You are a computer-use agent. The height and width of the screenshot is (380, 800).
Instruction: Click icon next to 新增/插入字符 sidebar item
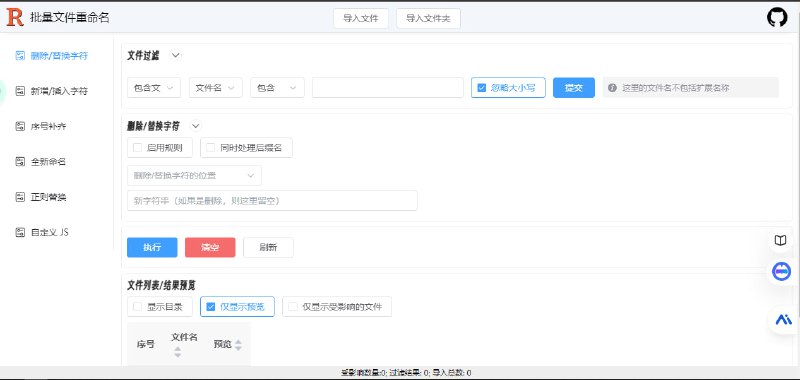coord(20,91)
